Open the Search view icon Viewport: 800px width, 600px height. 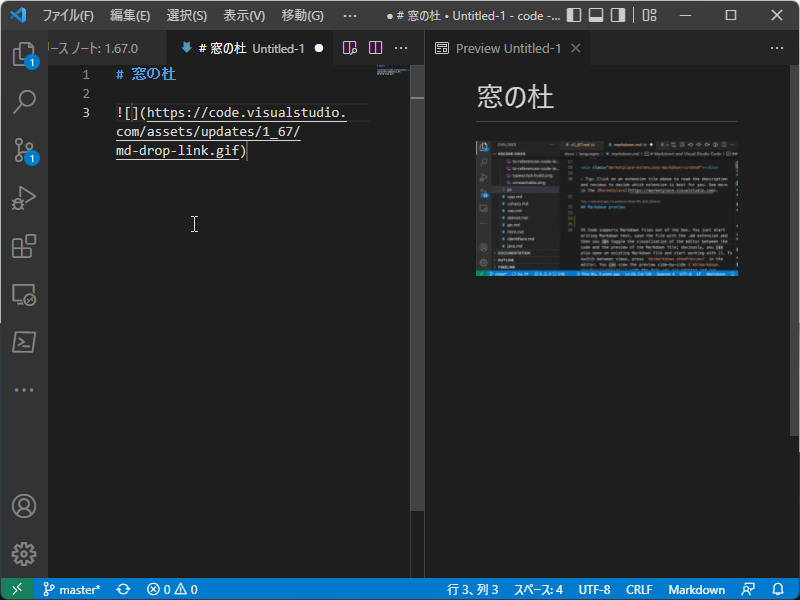24,102
